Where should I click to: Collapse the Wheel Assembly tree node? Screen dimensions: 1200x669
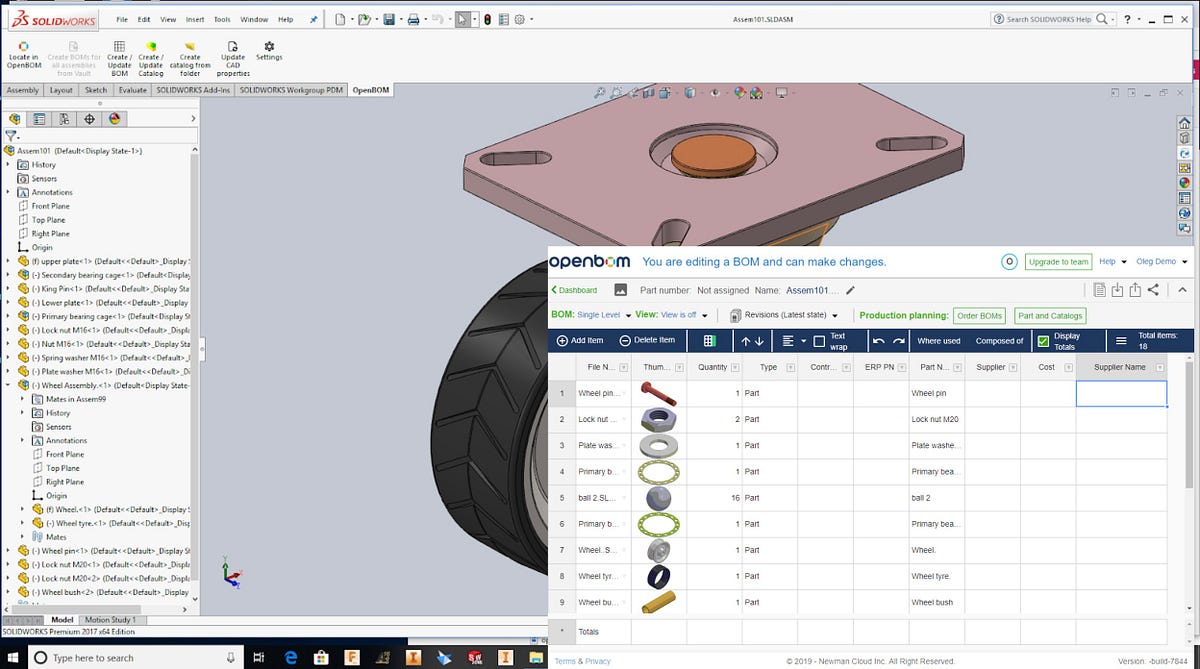[9, 385]
